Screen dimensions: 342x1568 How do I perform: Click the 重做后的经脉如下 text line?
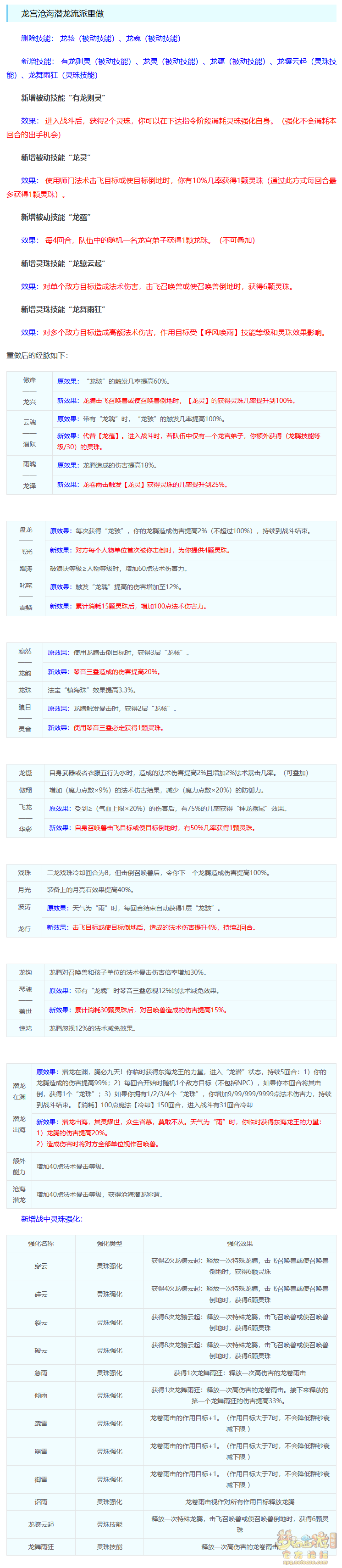click(37, 356)
